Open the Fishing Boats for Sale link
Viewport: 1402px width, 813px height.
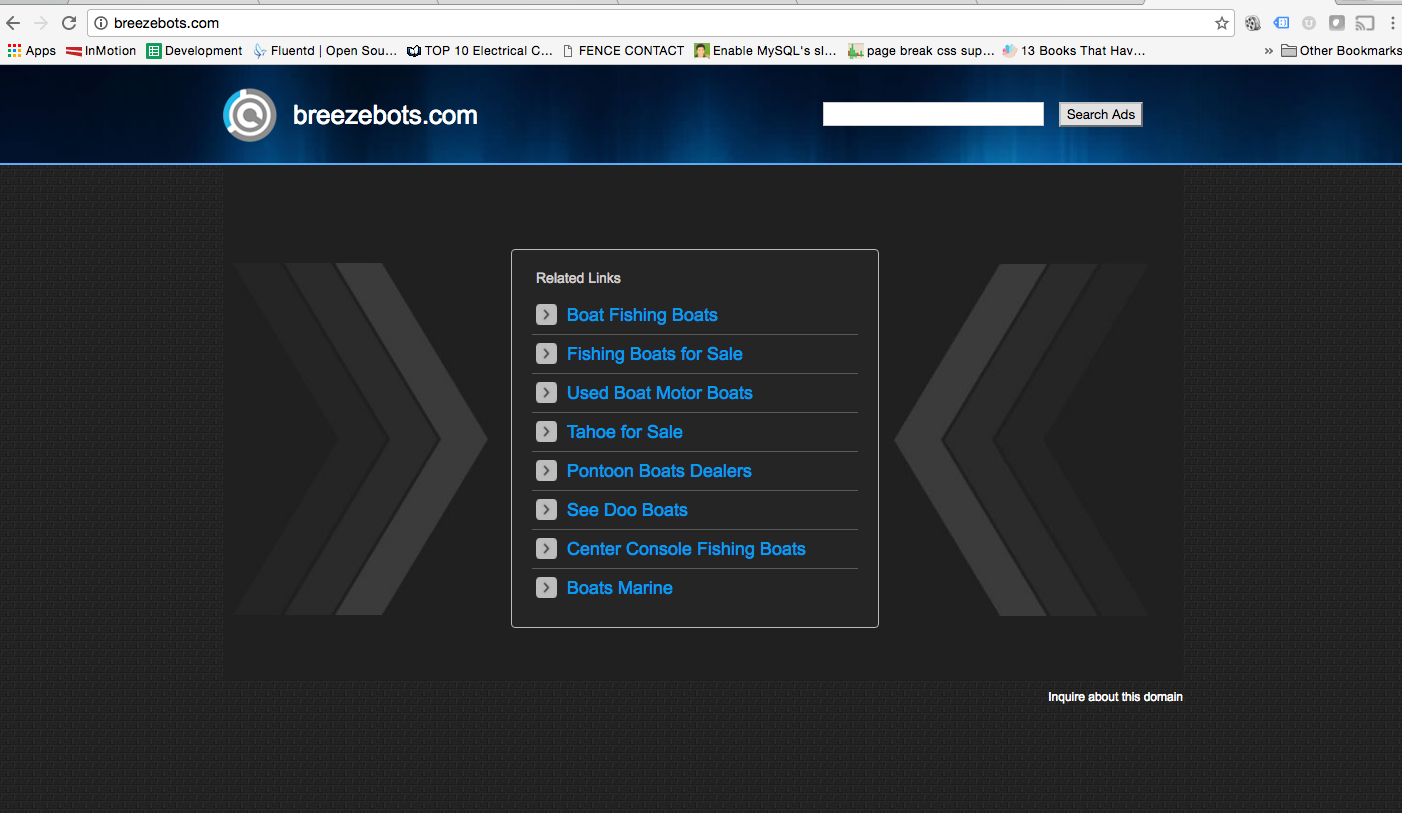[x=655, y=354]
